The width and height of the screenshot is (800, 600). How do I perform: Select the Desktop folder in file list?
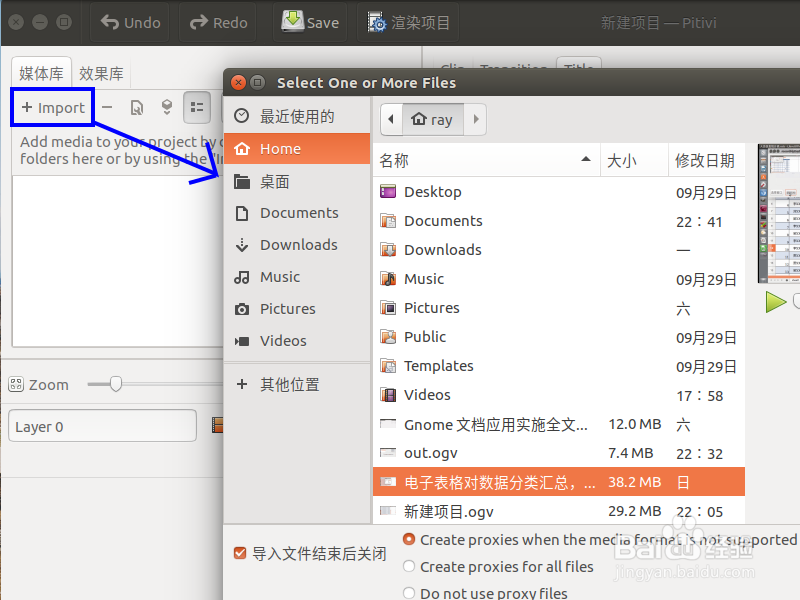click(559, 192)
